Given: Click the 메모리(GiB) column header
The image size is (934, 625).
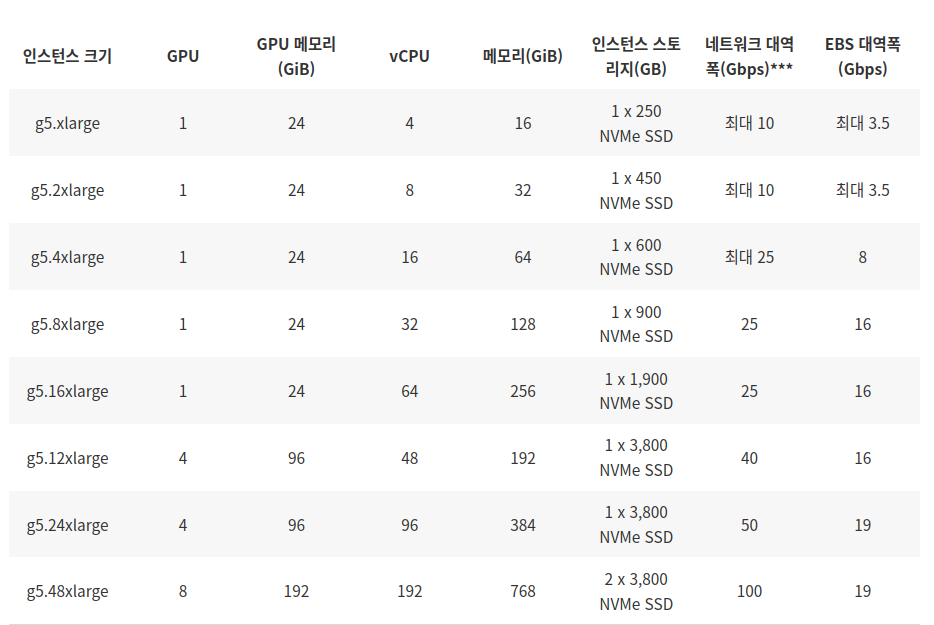Looking at the screenshot, I should pos(522,56).
